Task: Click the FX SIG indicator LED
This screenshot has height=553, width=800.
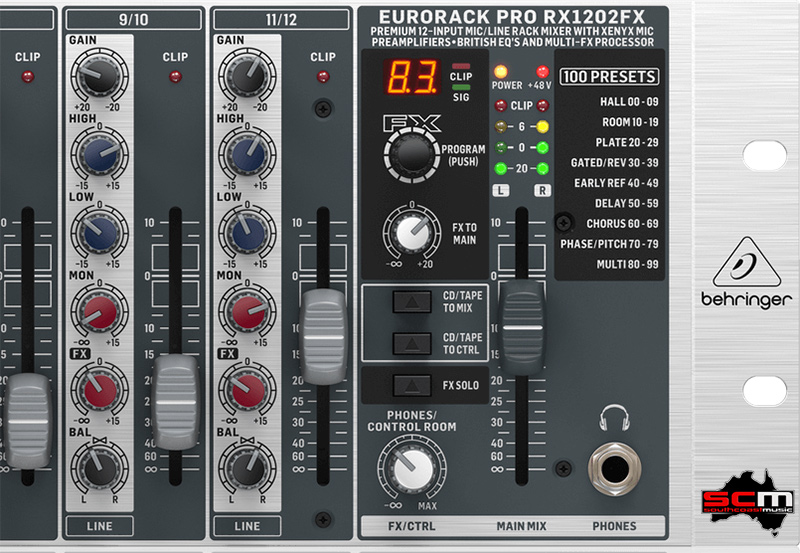Action: pos(461,87)
